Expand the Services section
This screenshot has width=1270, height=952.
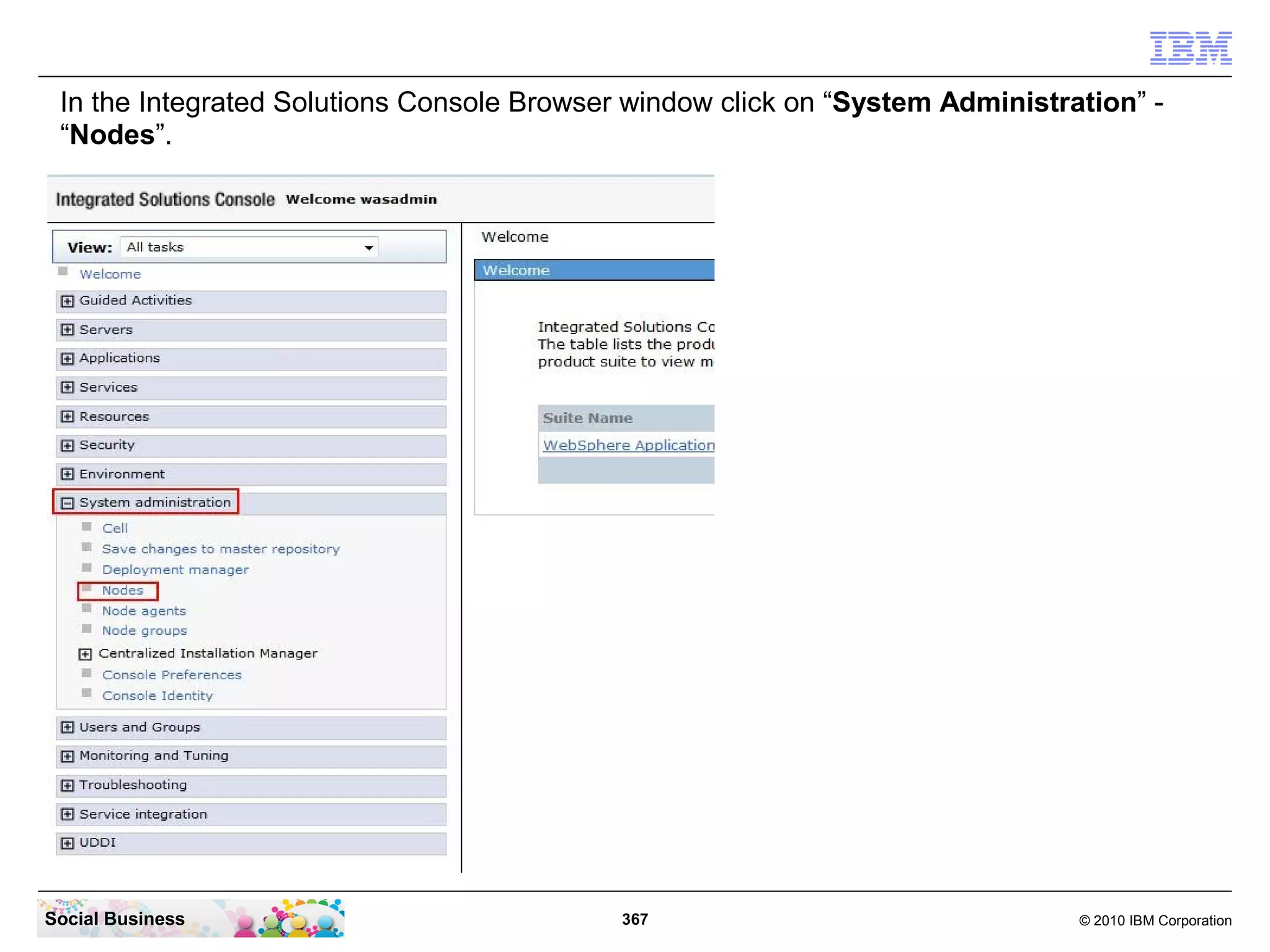click(68, 387)
